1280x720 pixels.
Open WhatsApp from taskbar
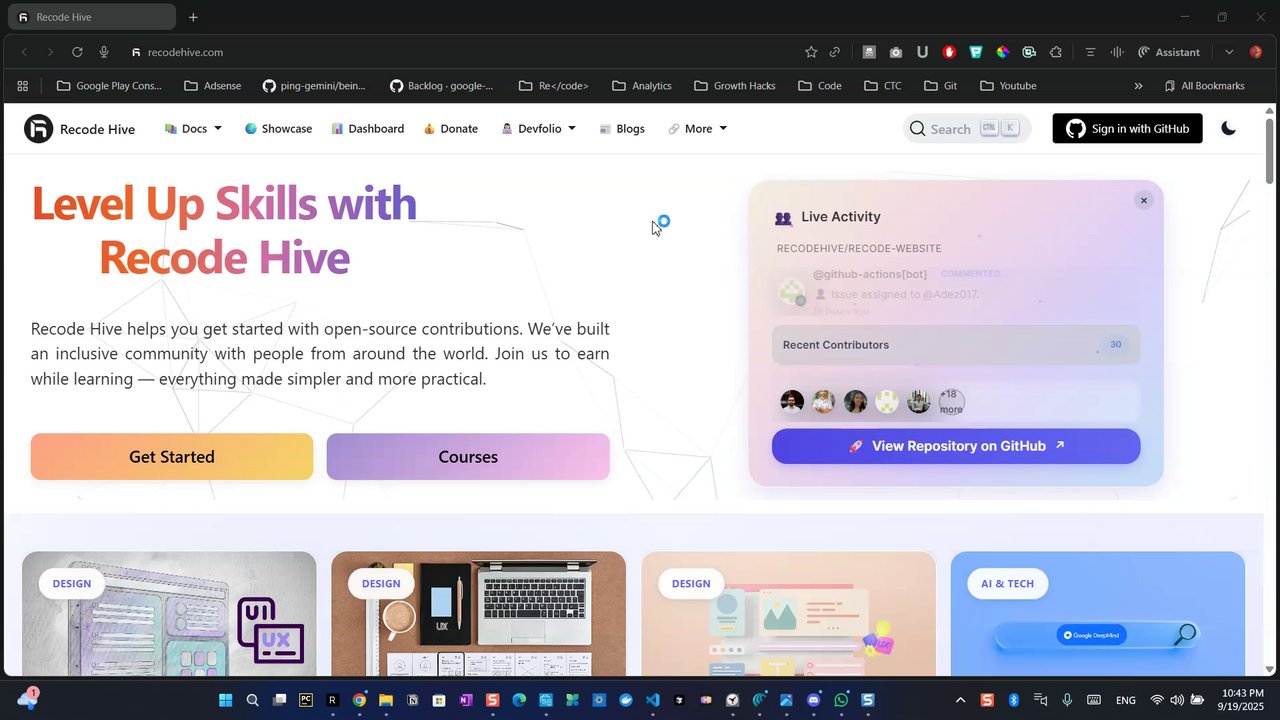(841, 700)
